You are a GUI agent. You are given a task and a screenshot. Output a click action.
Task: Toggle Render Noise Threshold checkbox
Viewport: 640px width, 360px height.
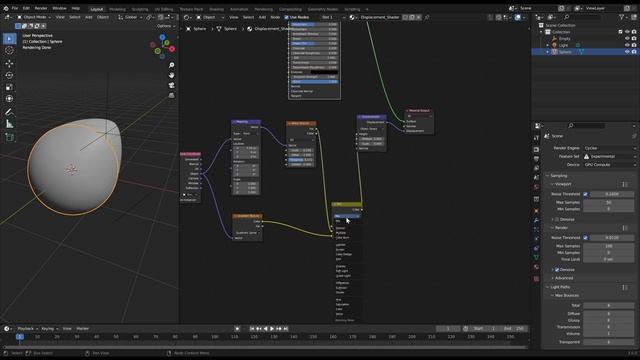click(x=586, y=238)
